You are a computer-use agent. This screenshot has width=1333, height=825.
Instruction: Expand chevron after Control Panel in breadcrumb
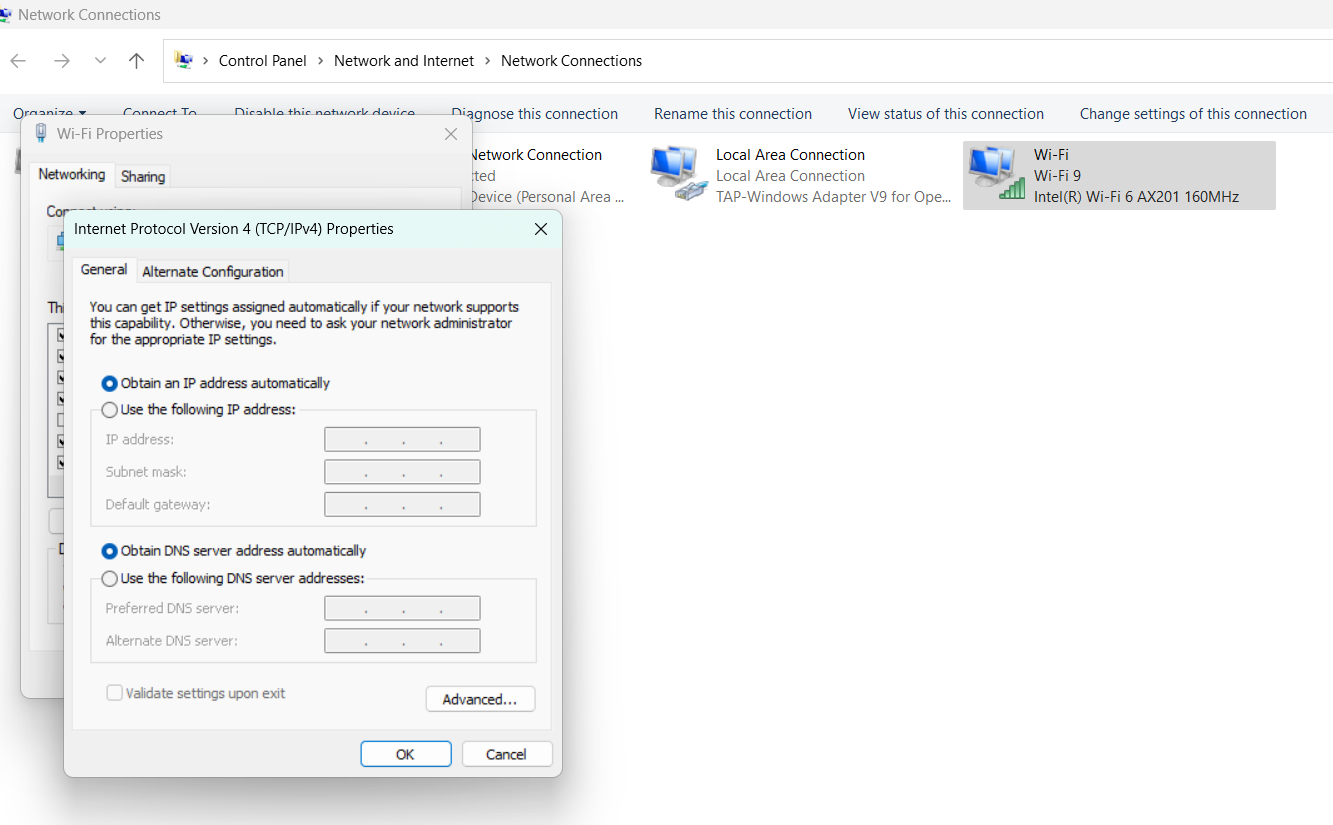tap(321, 61)
